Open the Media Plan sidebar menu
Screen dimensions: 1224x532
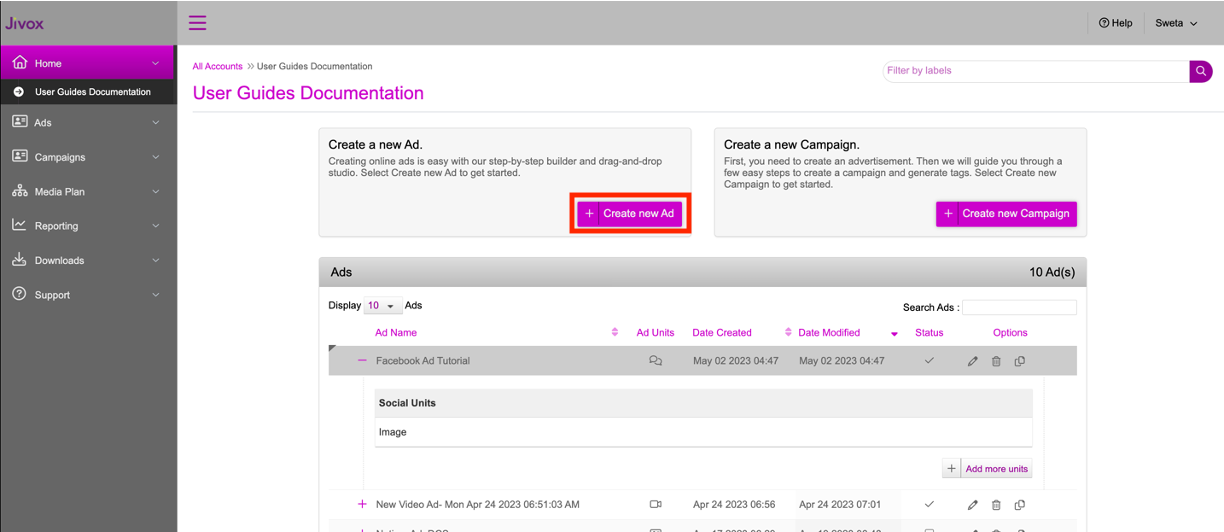[88, 191]
